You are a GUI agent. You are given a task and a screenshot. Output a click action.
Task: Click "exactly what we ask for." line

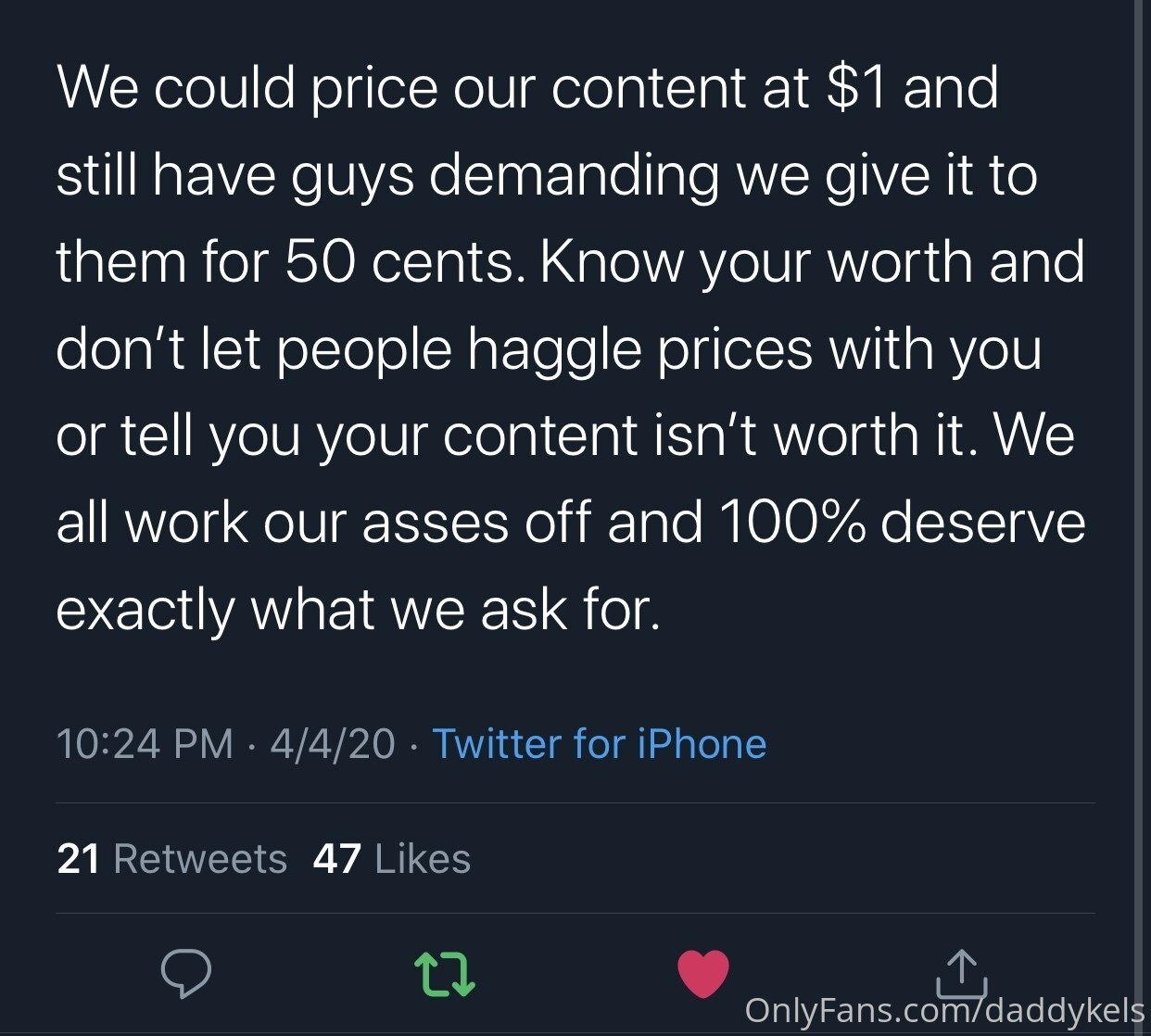(x=358, y=611)
